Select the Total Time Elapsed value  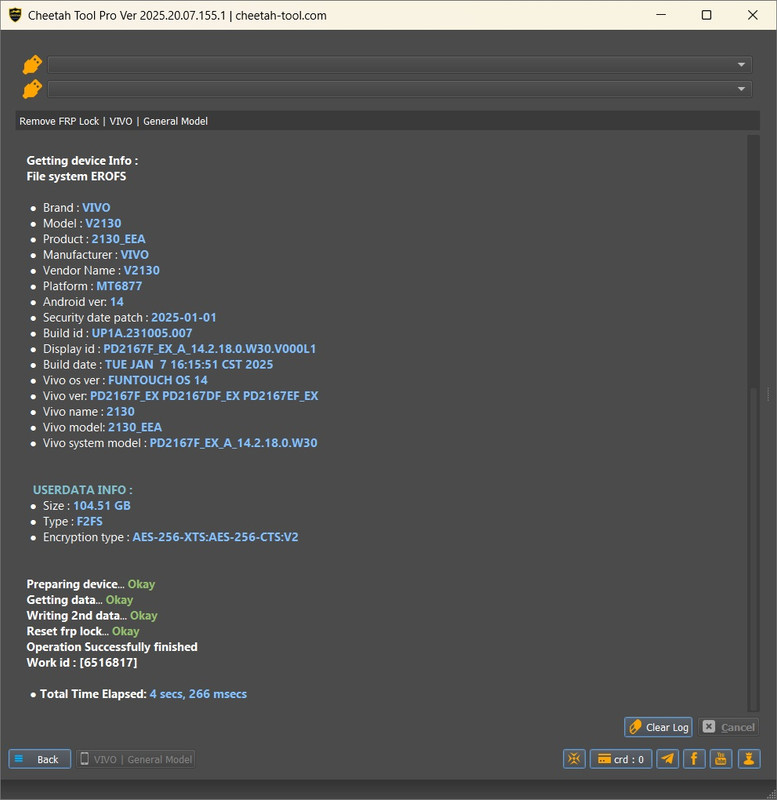198,694
